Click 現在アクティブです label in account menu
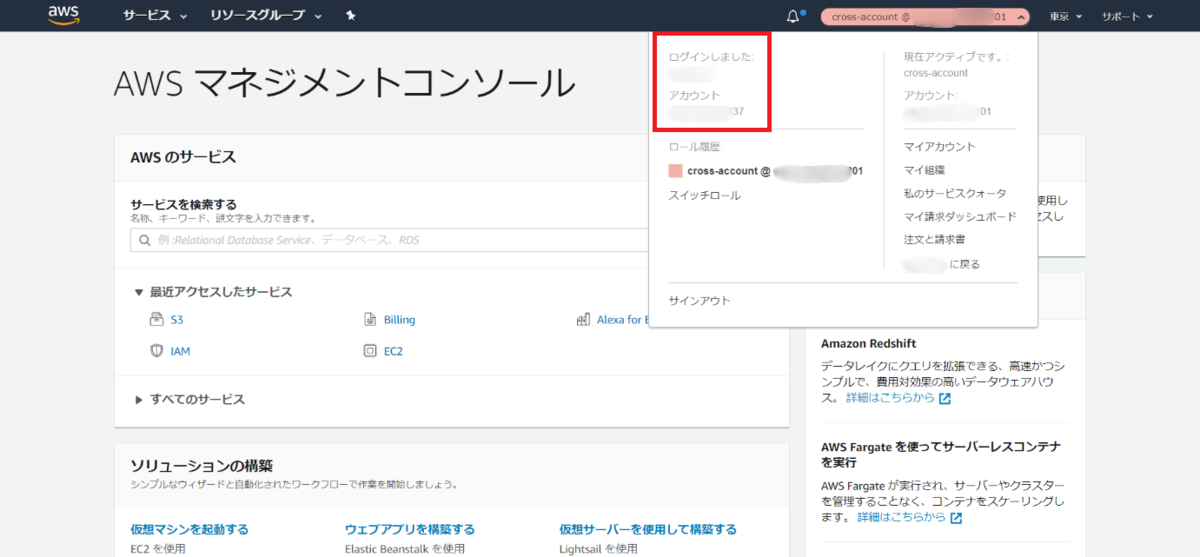Image resolution: width=1200 pixels, height=557 pixels. 955,57
